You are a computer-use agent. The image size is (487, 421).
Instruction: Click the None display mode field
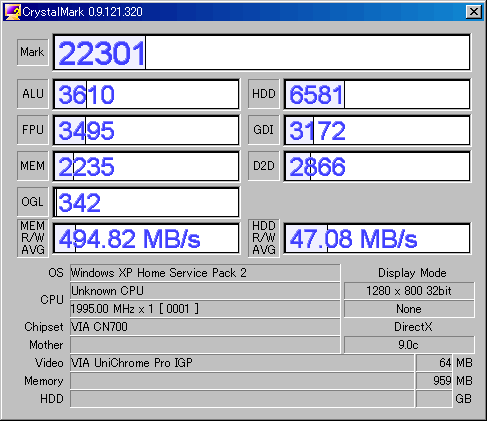(409, 309)
